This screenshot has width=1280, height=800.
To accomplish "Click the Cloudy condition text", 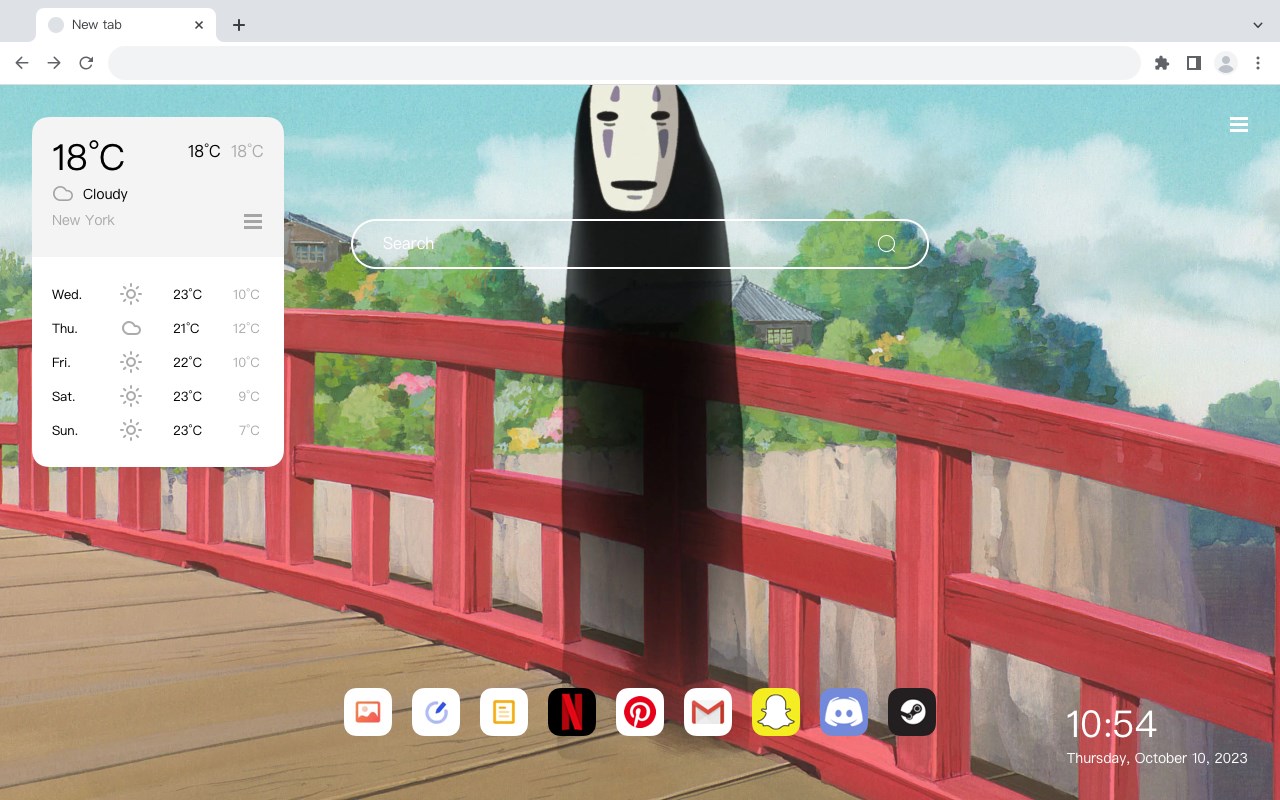I will tap(105, 194).
